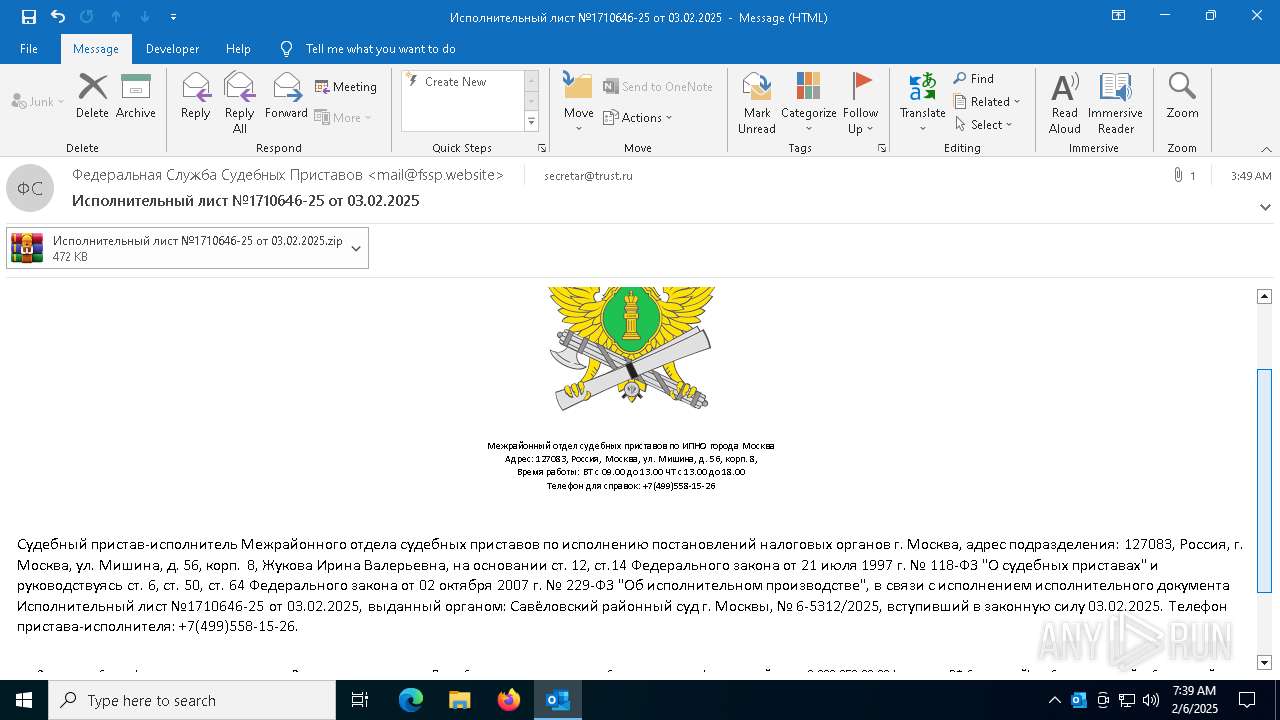Click the scrollbar down arrow in the message
Viewport: 1280px width, 720px height.
(x=1264, y=662)
